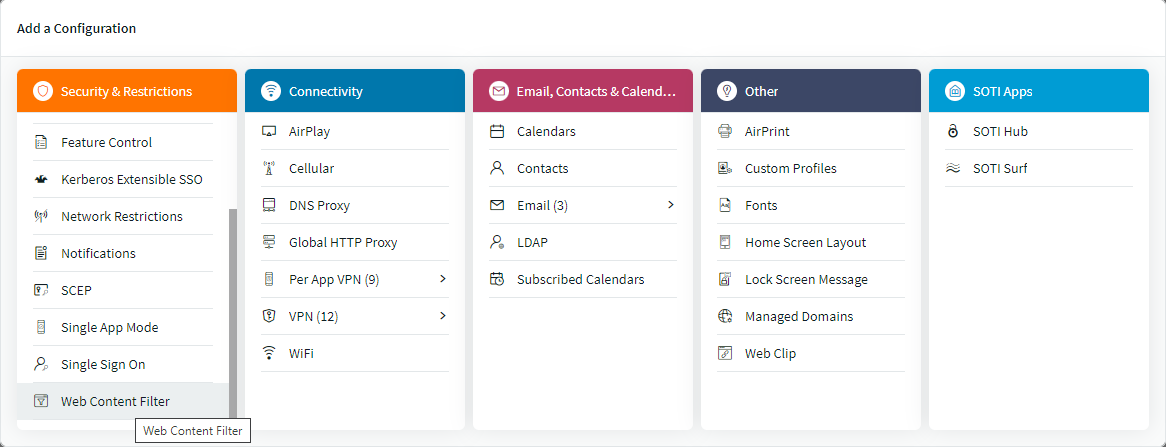Viewport: 1166px width, 447px height.
Task: Click the AirPlay icon
Action: pos(269,131)
